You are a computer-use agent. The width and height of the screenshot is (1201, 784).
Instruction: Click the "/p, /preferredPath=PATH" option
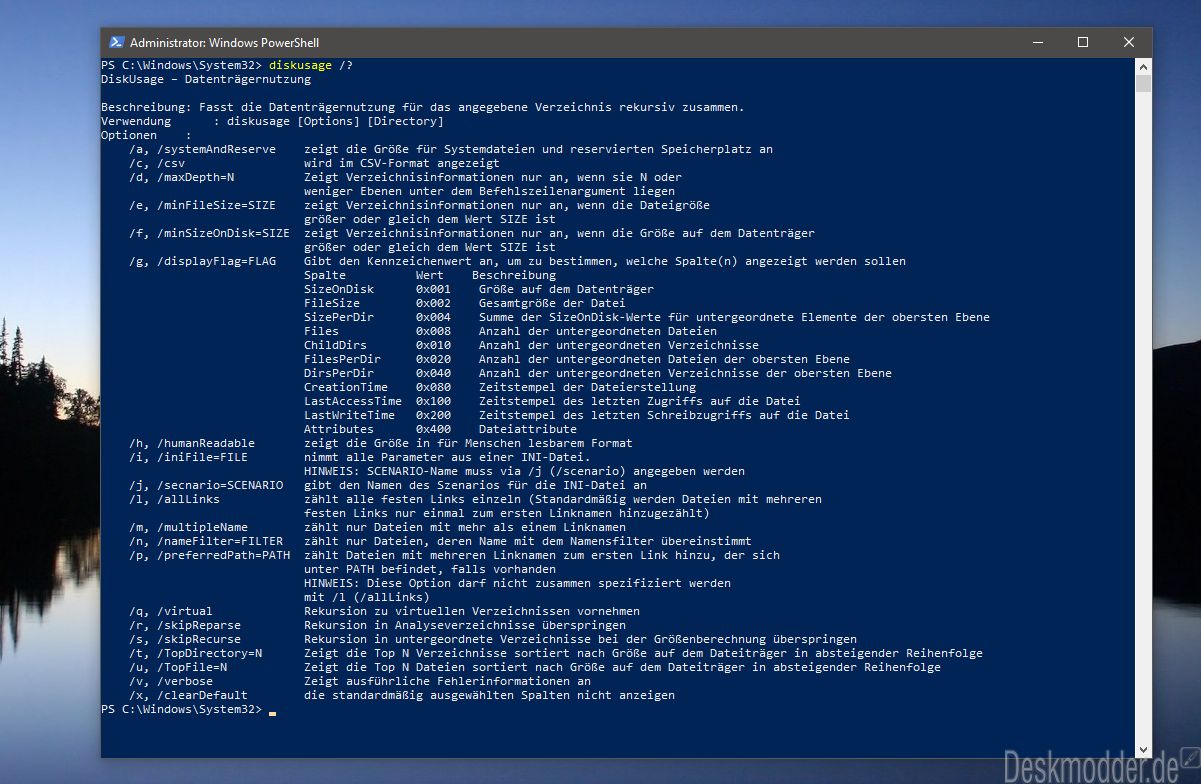pyautogui.click(x=209, y=555)
